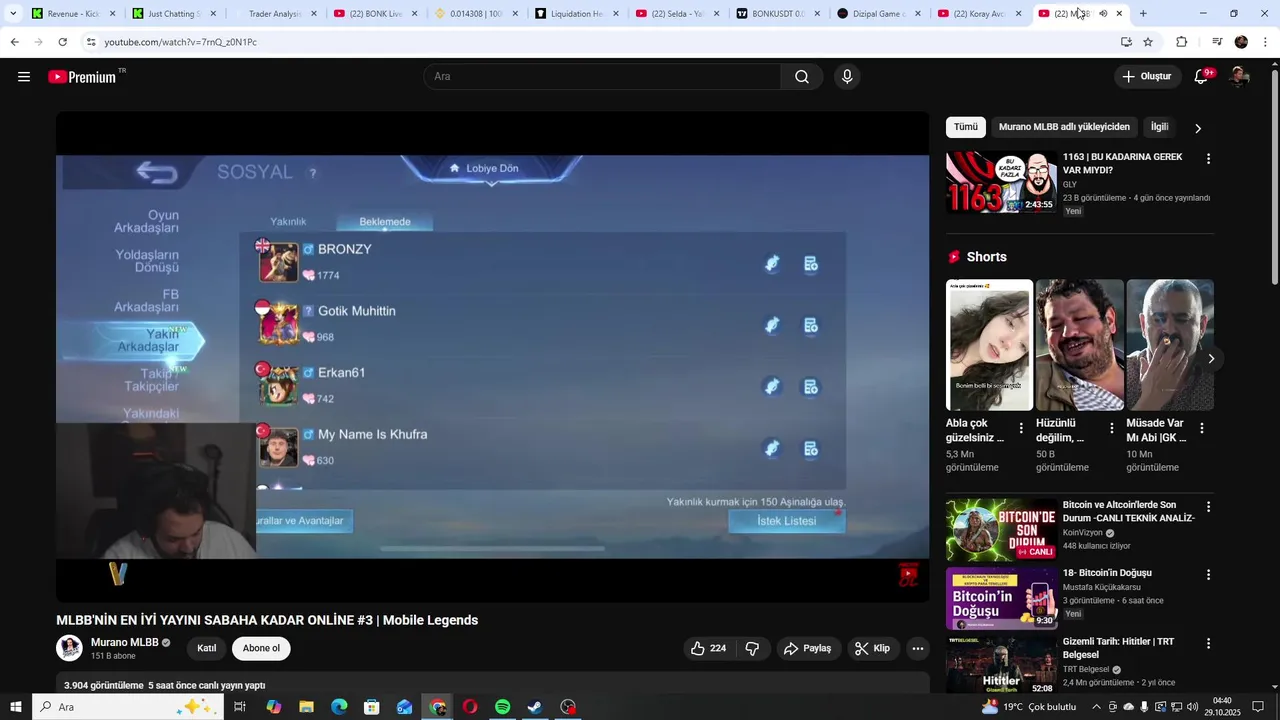
Task: Open options for 'Abla çok güzelsiniz' short
Action: [x=1021, y=428]
